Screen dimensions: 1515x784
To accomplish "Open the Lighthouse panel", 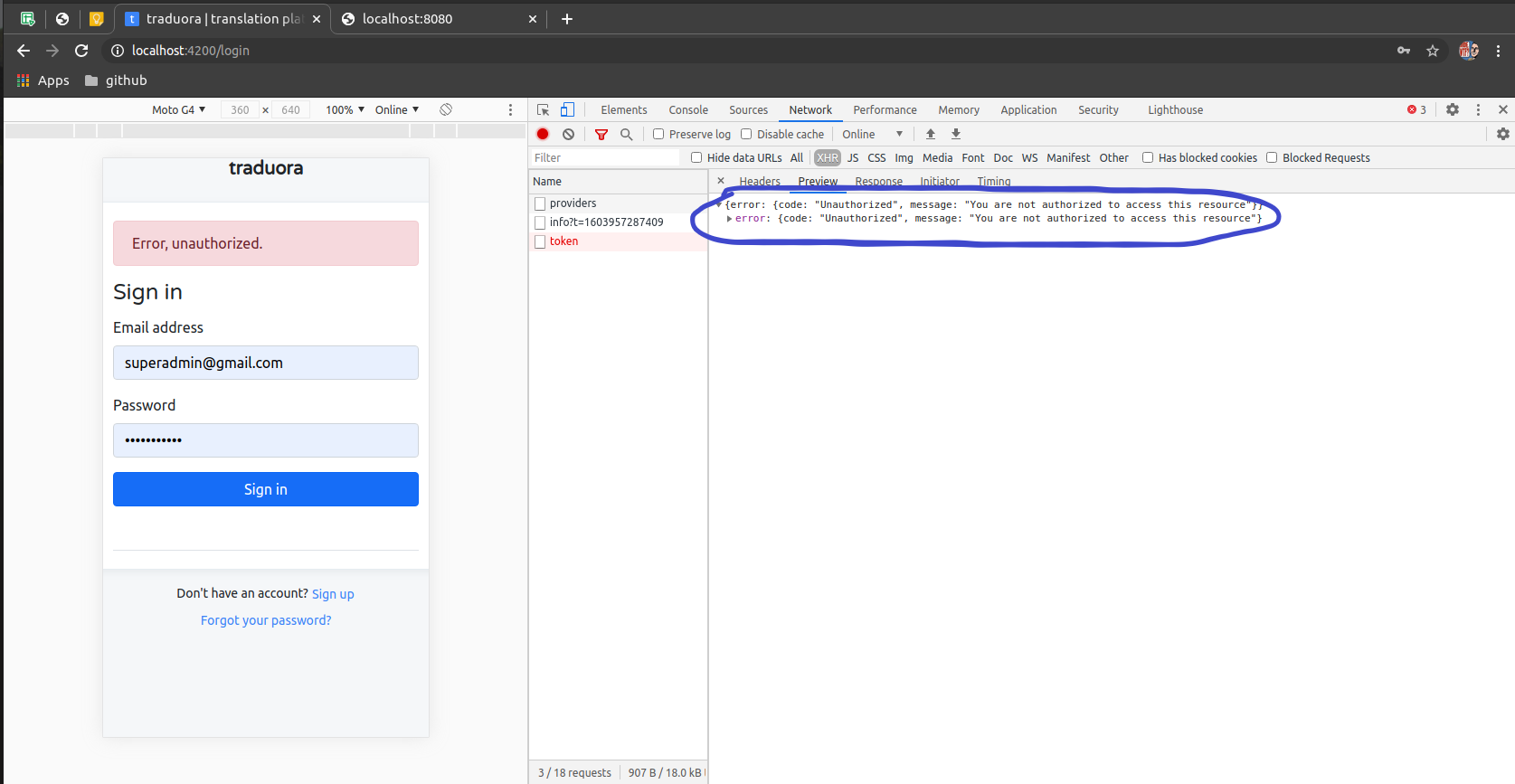I will pyautogui.click(x=1176, y=109).
